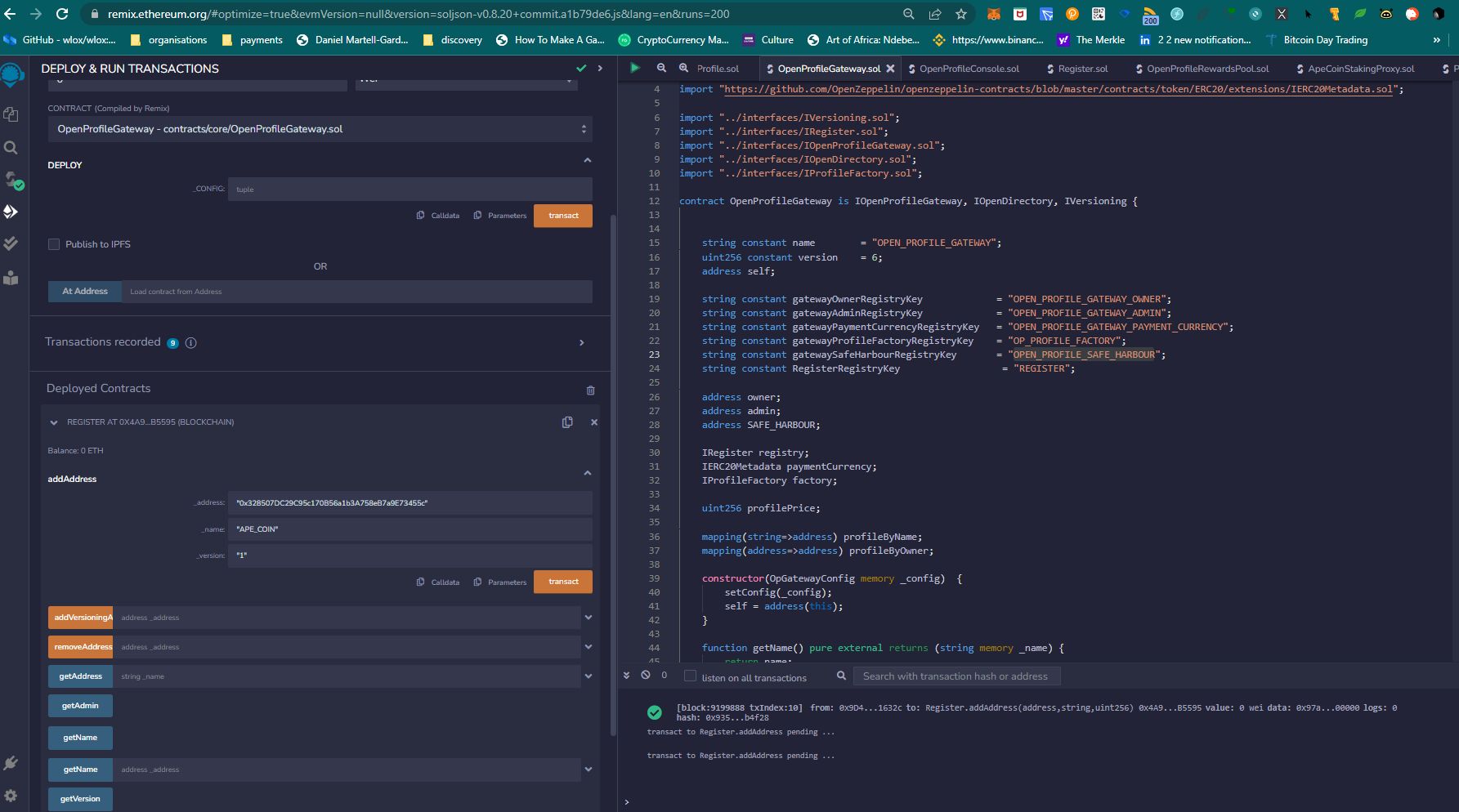Click the Transactions recorded info icon

point(190,343)
